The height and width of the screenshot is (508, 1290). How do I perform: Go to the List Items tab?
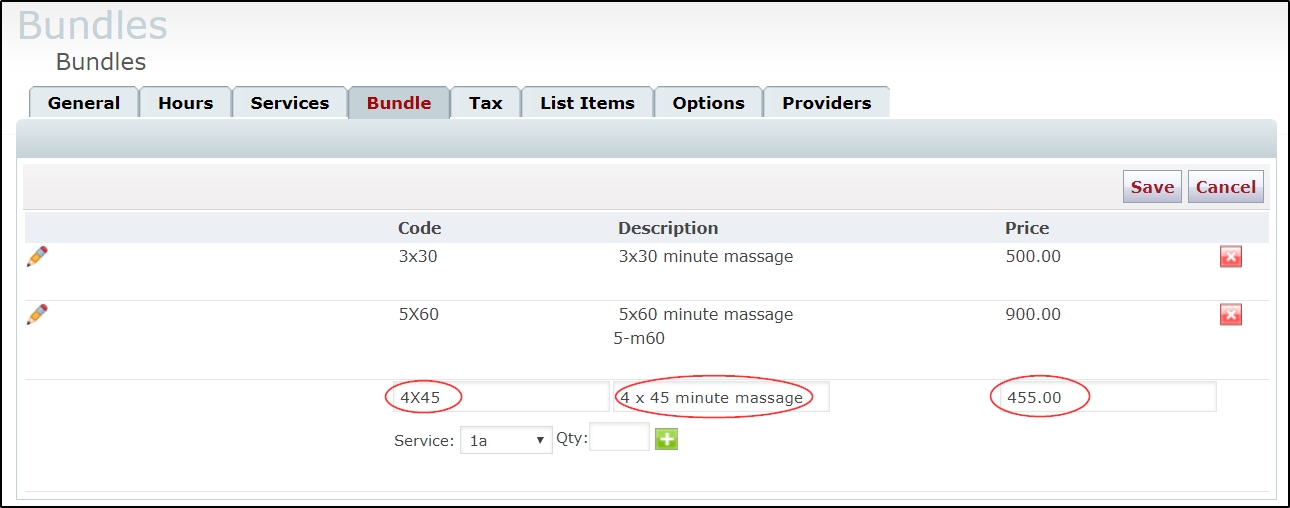(587, 103)
